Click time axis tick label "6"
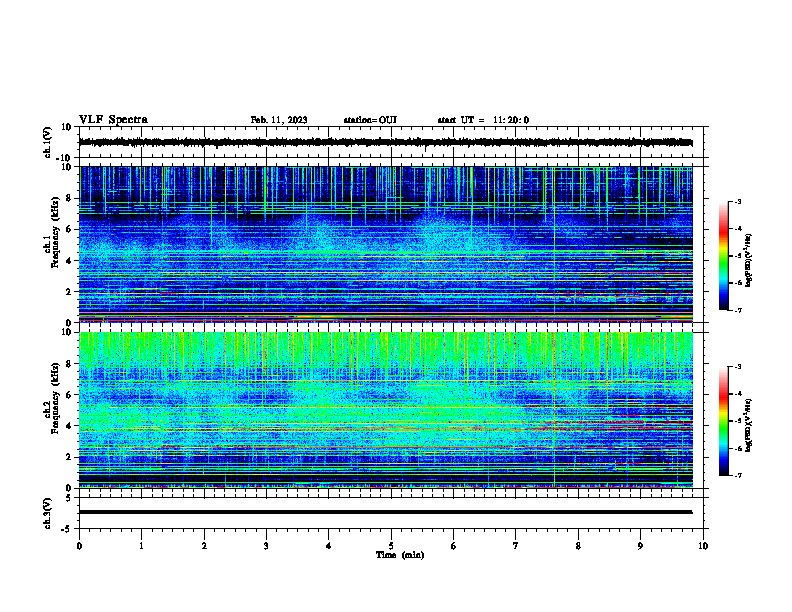The width and height of the screenshot is (792, 612). 454,546
